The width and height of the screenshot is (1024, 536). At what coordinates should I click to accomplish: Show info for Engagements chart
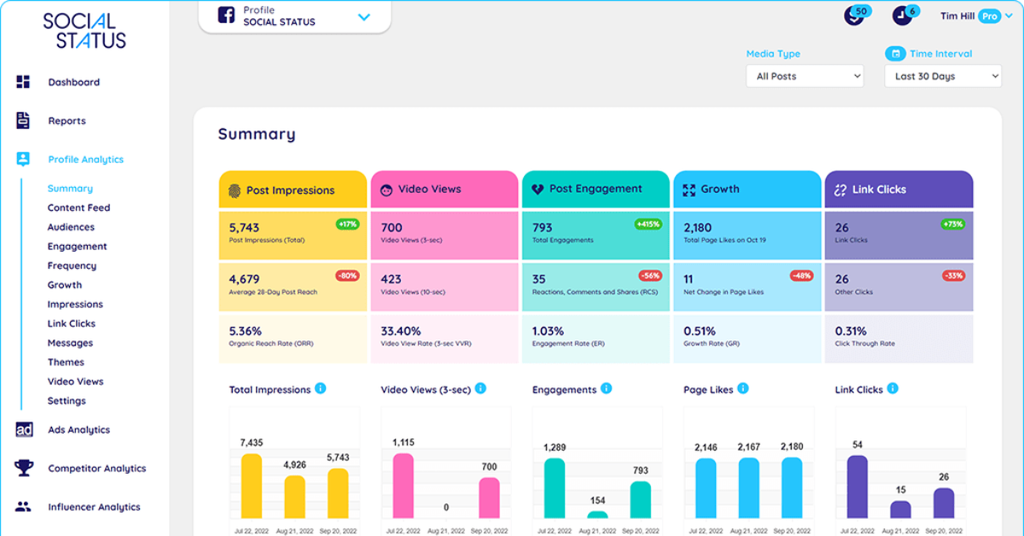point(606,388)
